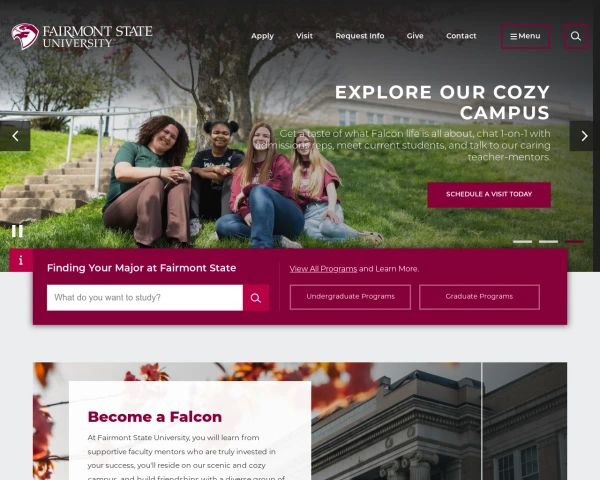Click Schedule a Visit Today button

pyautogui.click(x=489, y=195)
